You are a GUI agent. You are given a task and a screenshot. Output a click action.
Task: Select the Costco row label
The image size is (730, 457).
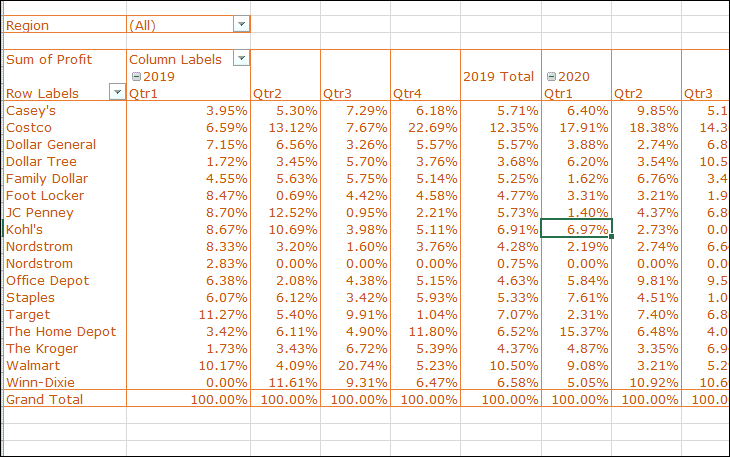(65, 128)
